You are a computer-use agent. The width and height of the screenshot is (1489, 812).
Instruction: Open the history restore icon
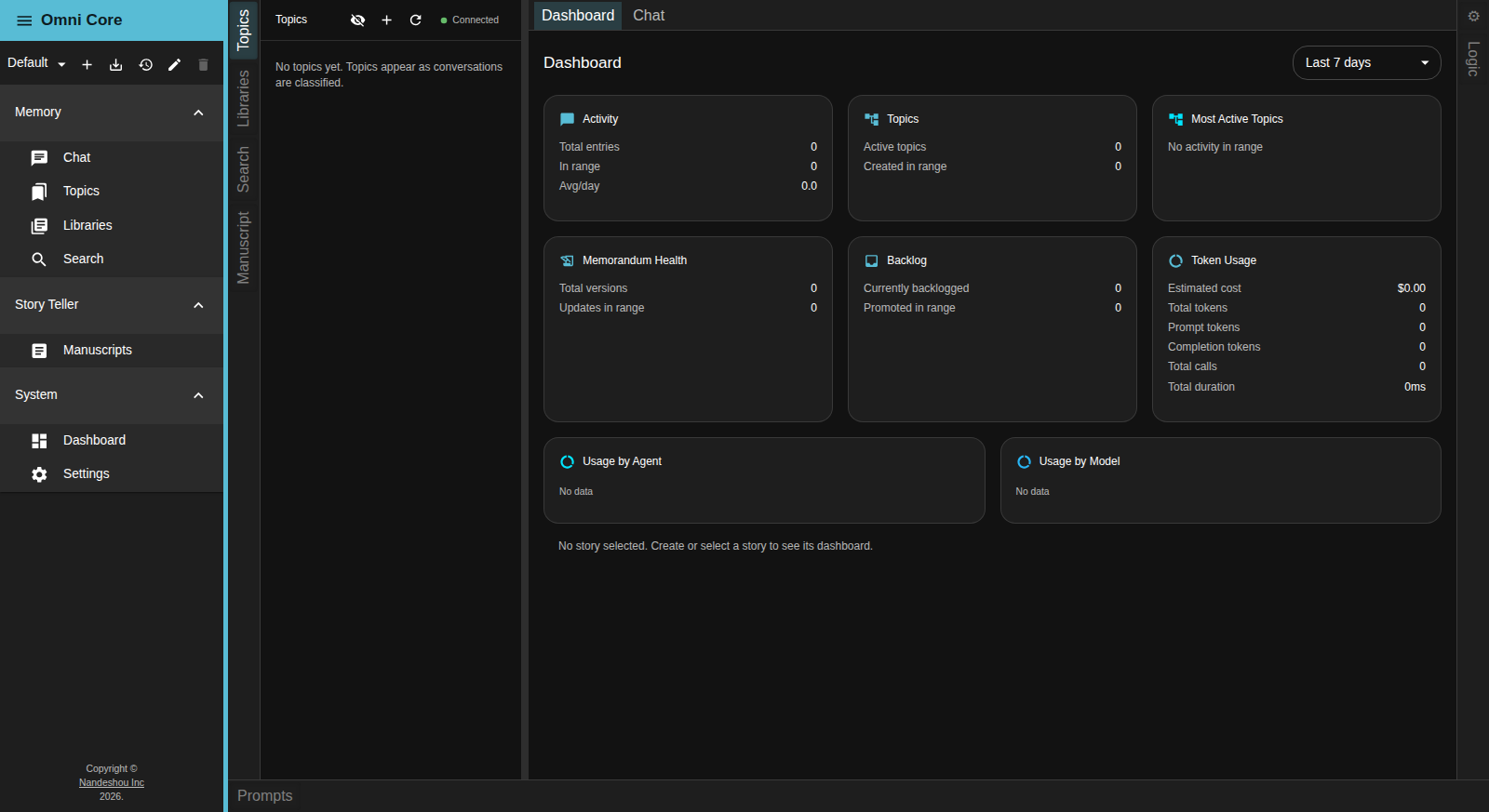[x=146, y=64]
